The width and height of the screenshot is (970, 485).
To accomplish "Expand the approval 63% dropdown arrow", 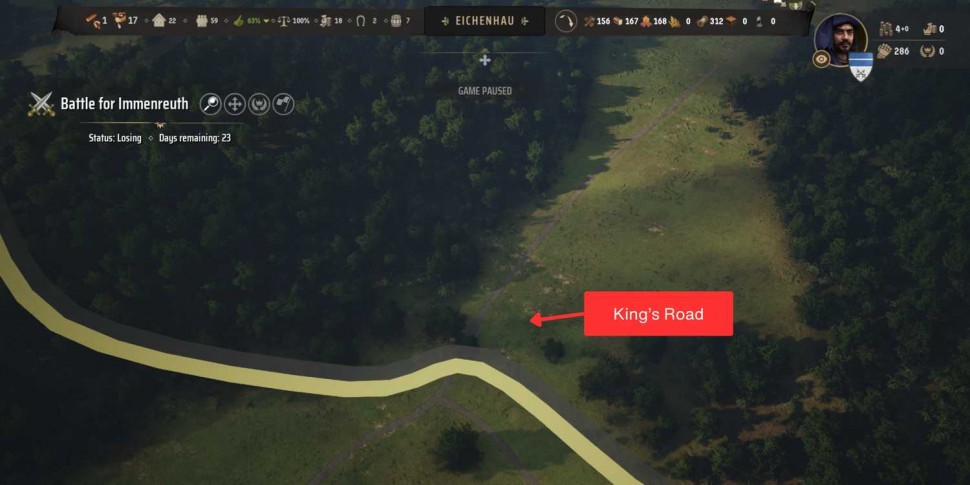I will click(x=266, y=21).
